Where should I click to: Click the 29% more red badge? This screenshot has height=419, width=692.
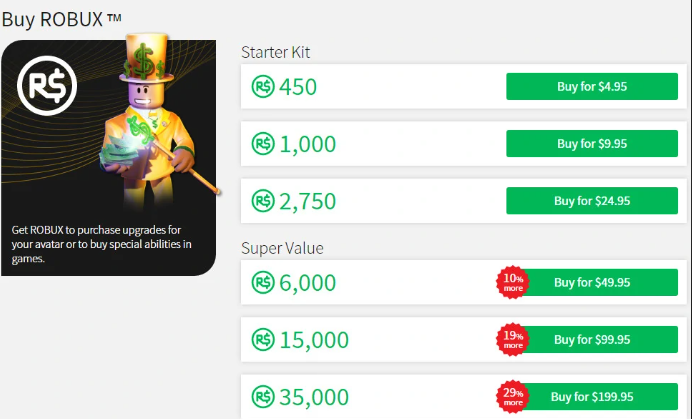click(512, 396)
